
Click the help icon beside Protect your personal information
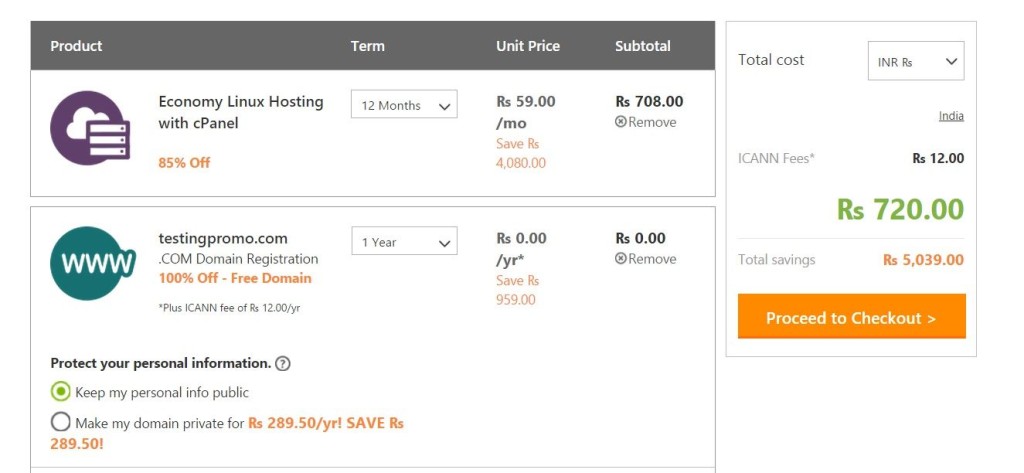click(283, 364)
